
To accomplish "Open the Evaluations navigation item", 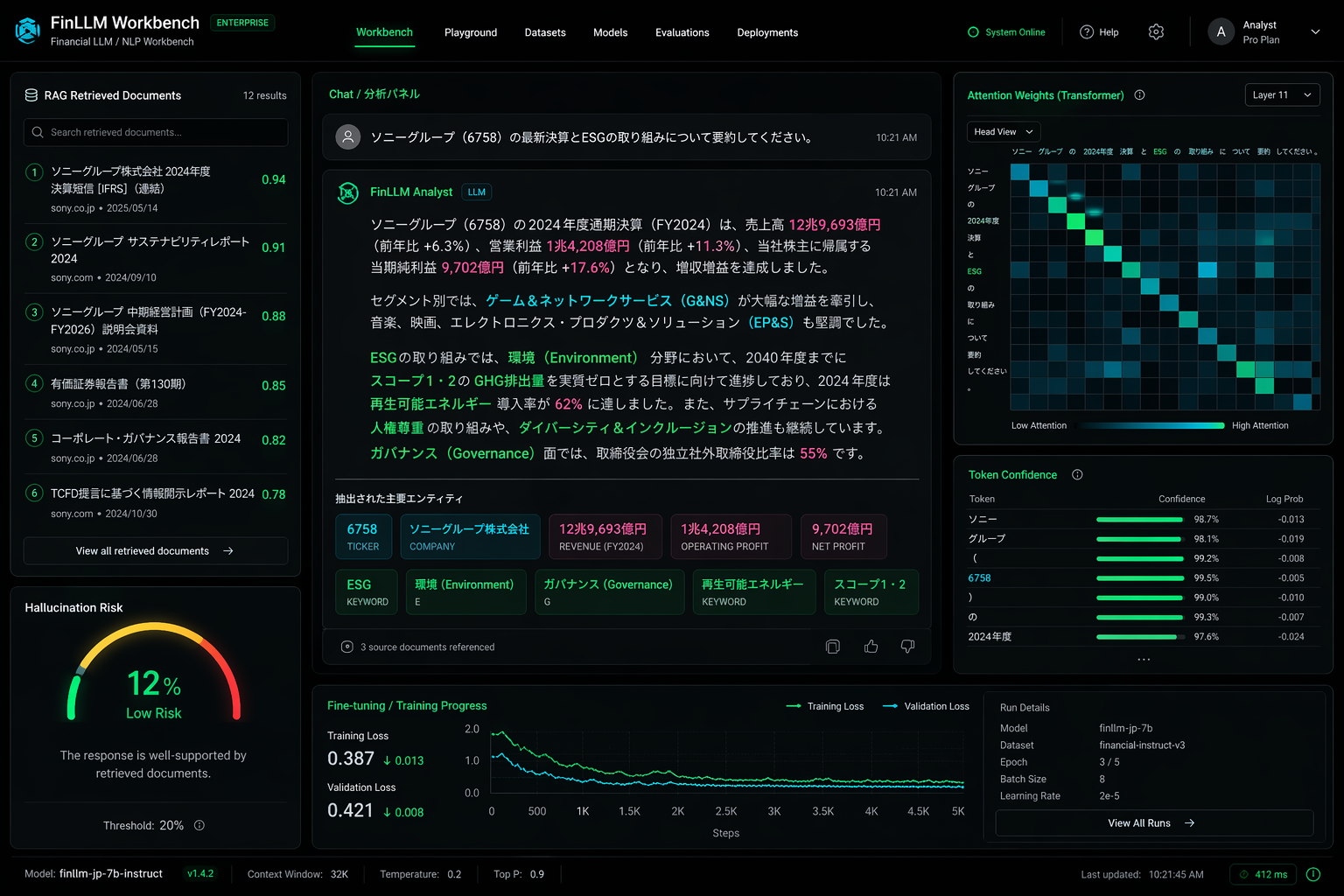I will pos(682,32).
